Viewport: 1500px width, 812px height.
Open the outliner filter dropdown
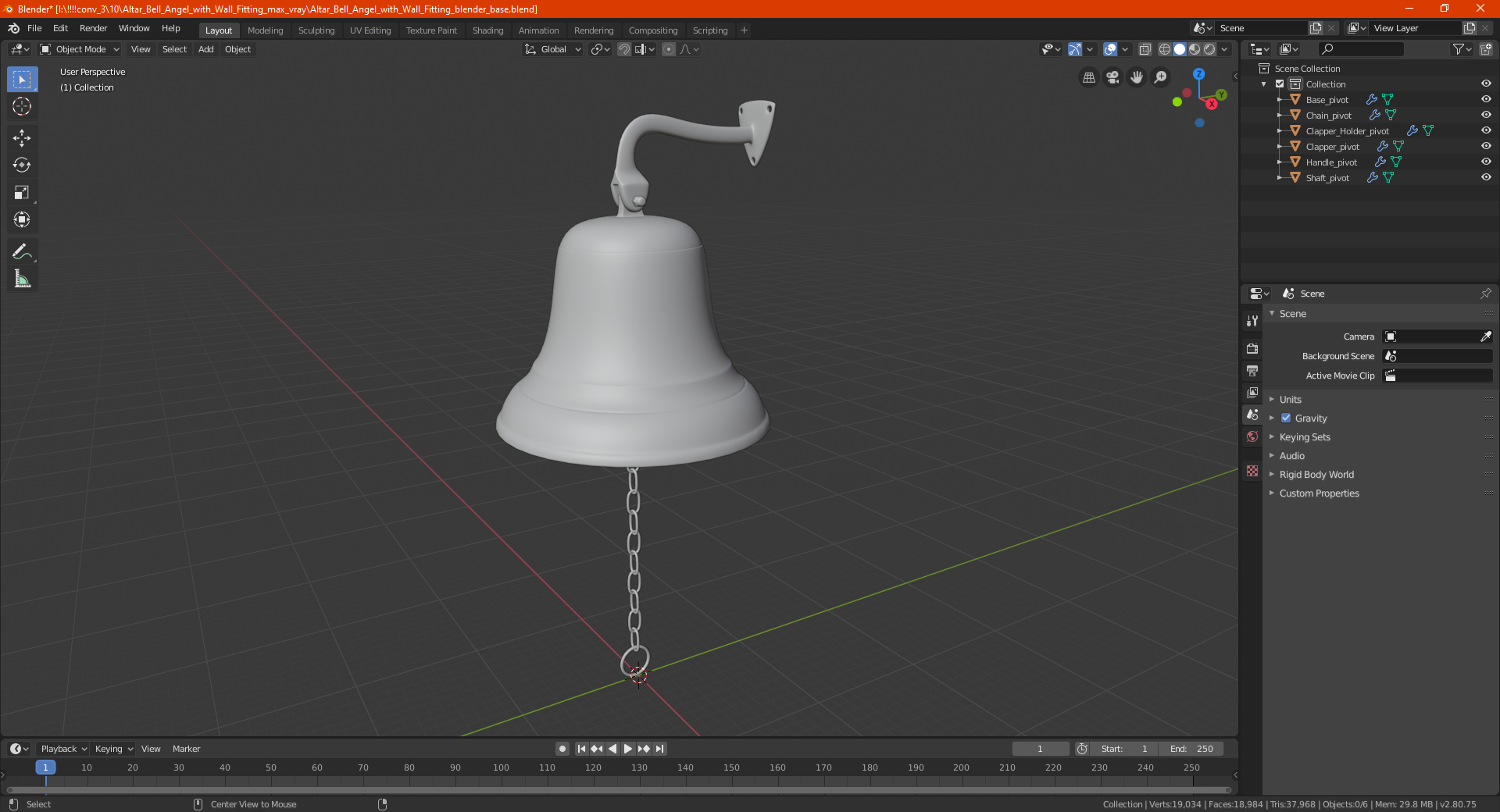click(1462, 49)
